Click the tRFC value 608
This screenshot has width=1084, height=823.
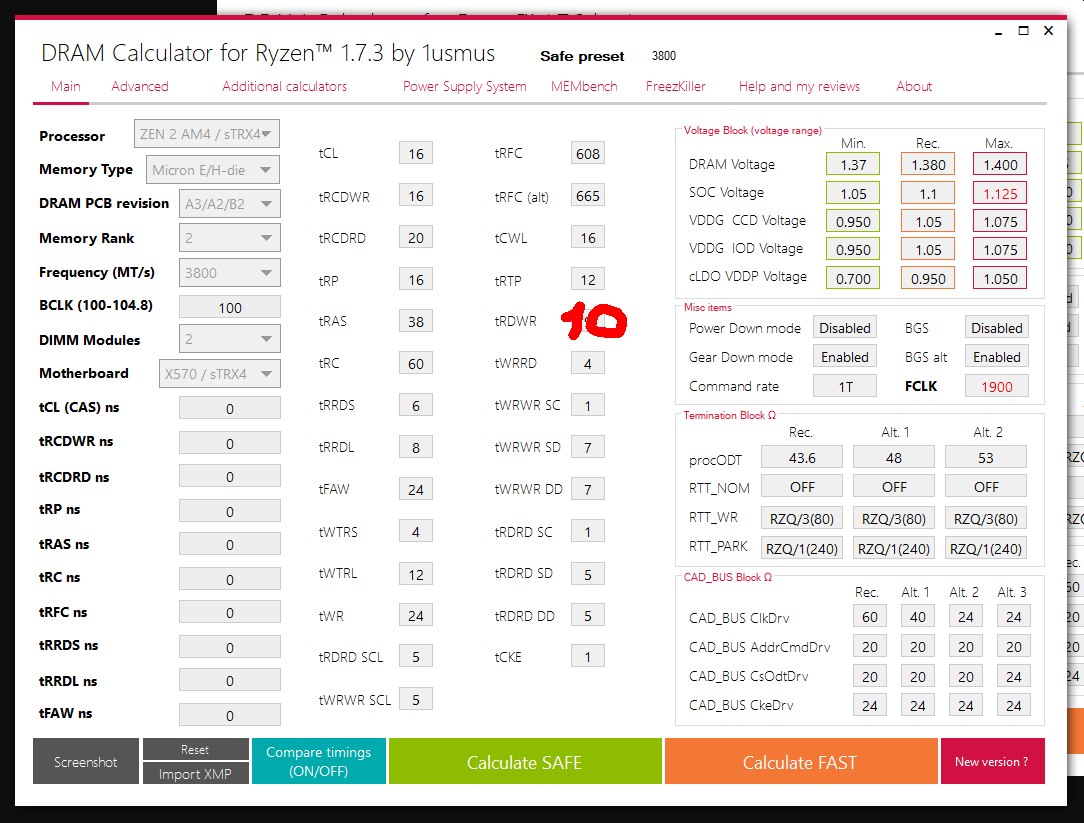(x=588, y=154)
